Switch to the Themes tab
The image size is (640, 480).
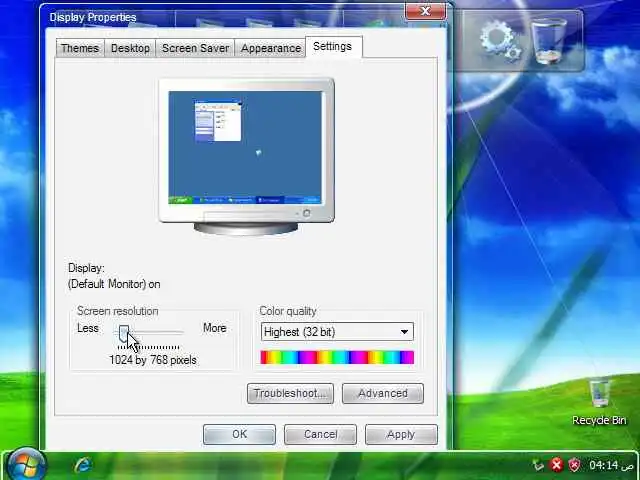[80, 48]
